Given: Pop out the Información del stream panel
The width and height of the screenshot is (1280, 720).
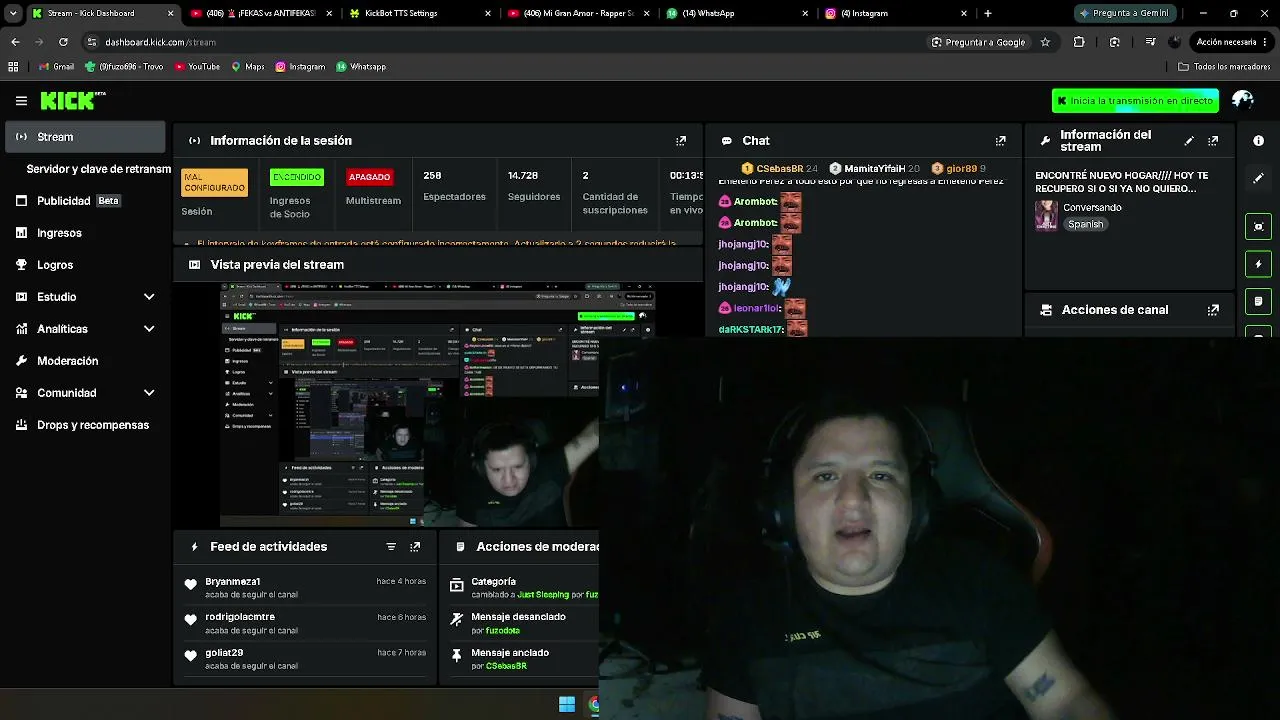Looking at the screenshot, I should click(x=1213, y=141).
